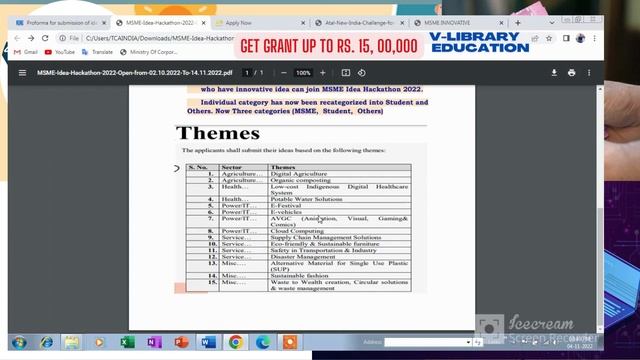Download the PDF file
640x360 pixels.
pos(554,73)
